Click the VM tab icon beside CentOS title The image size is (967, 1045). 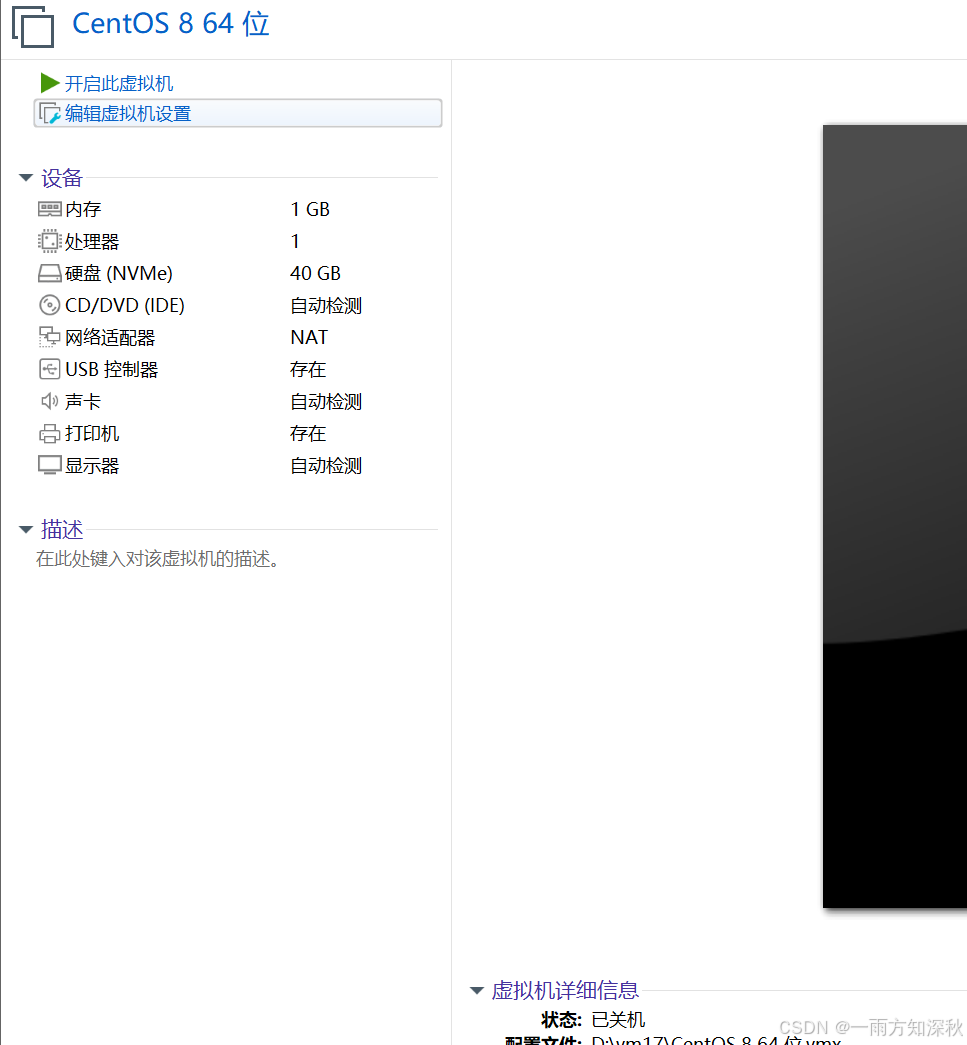33,27
